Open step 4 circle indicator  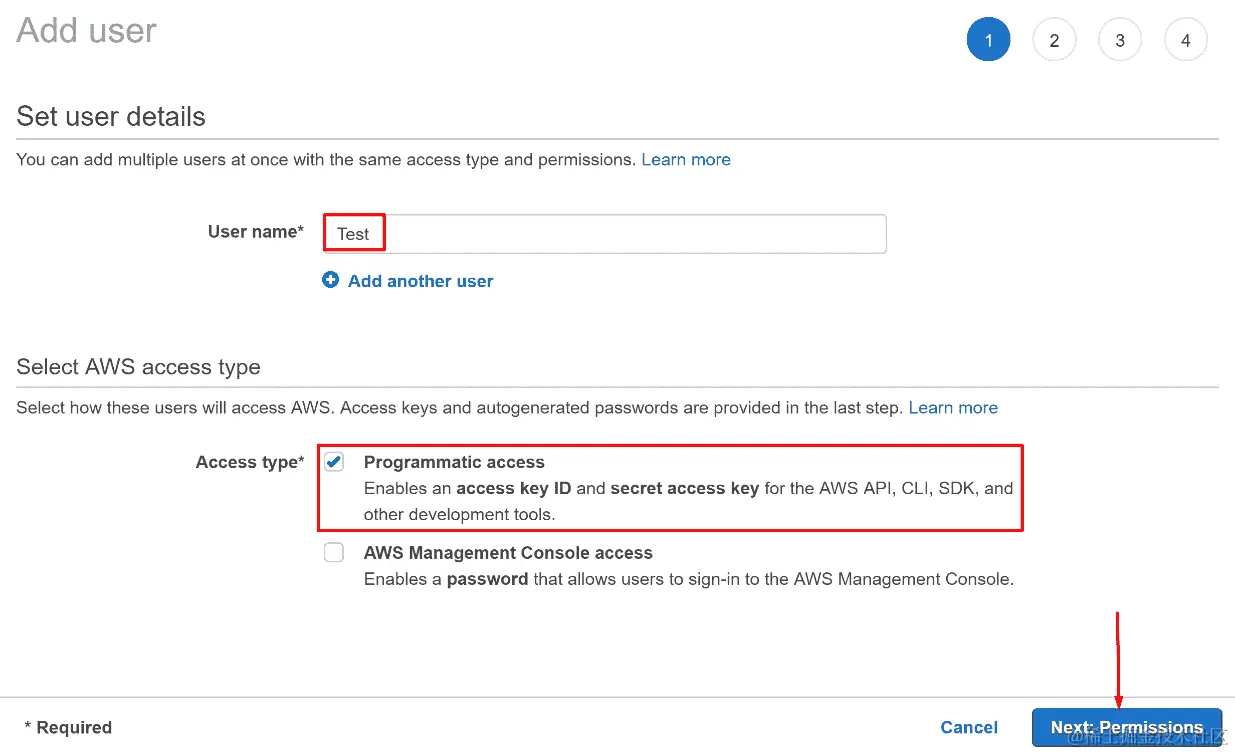[1186, 40]
